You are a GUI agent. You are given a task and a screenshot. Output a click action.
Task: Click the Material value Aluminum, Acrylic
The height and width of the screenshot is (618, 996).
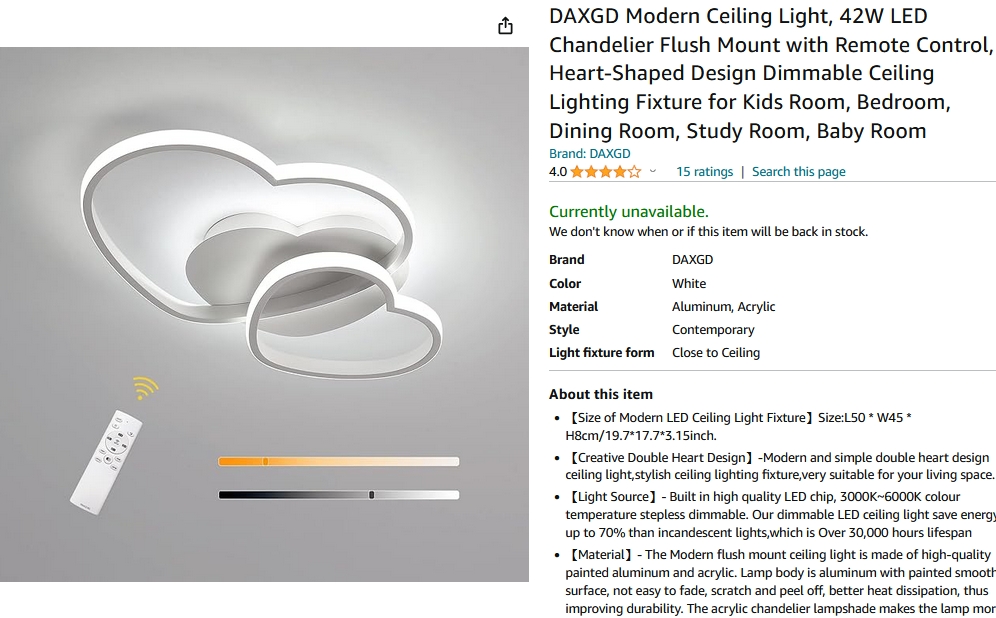(x=723, y=307)
